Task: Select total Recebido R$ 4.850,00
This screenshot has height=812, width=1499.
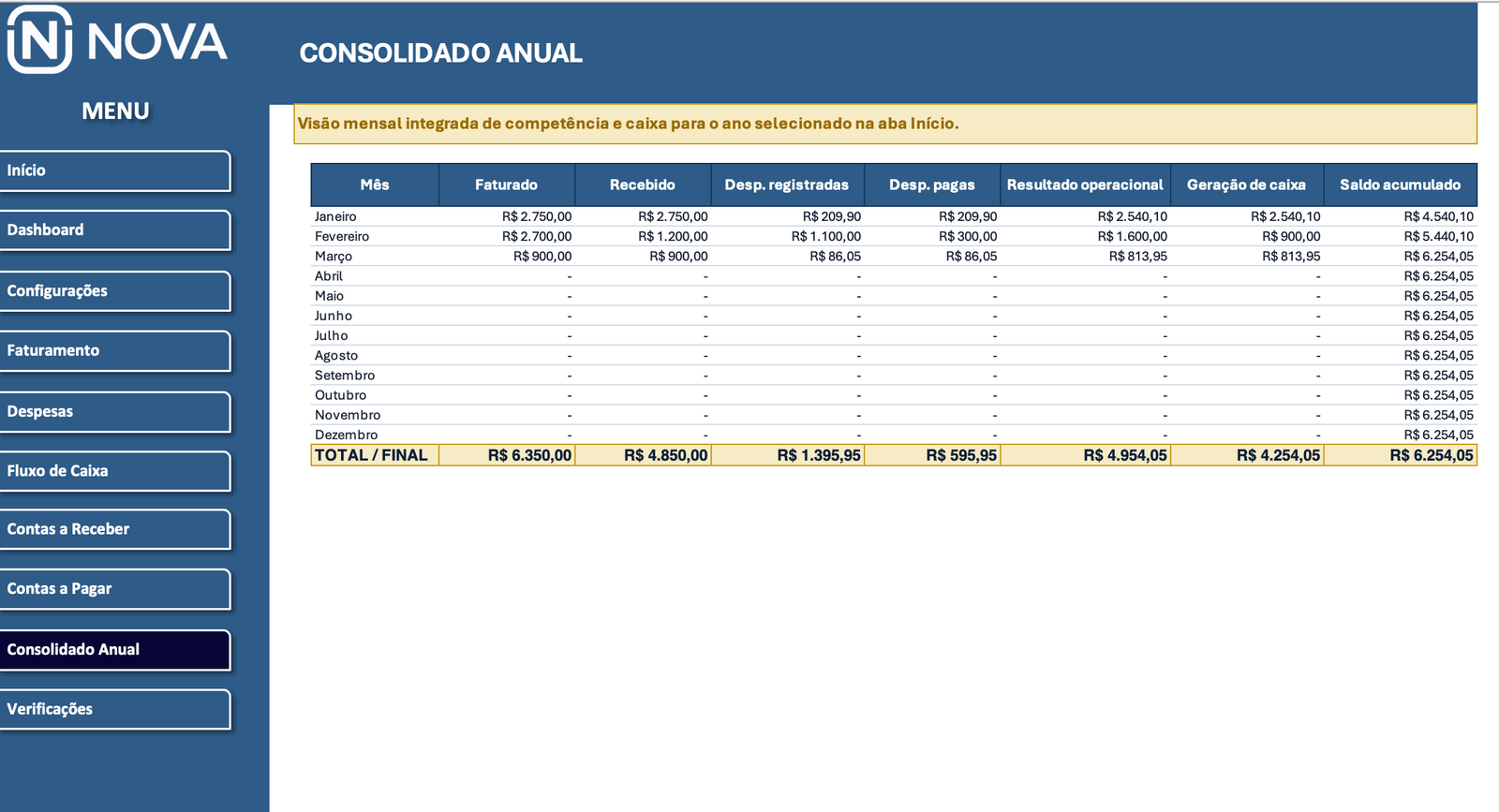Action: click(643, 455)
